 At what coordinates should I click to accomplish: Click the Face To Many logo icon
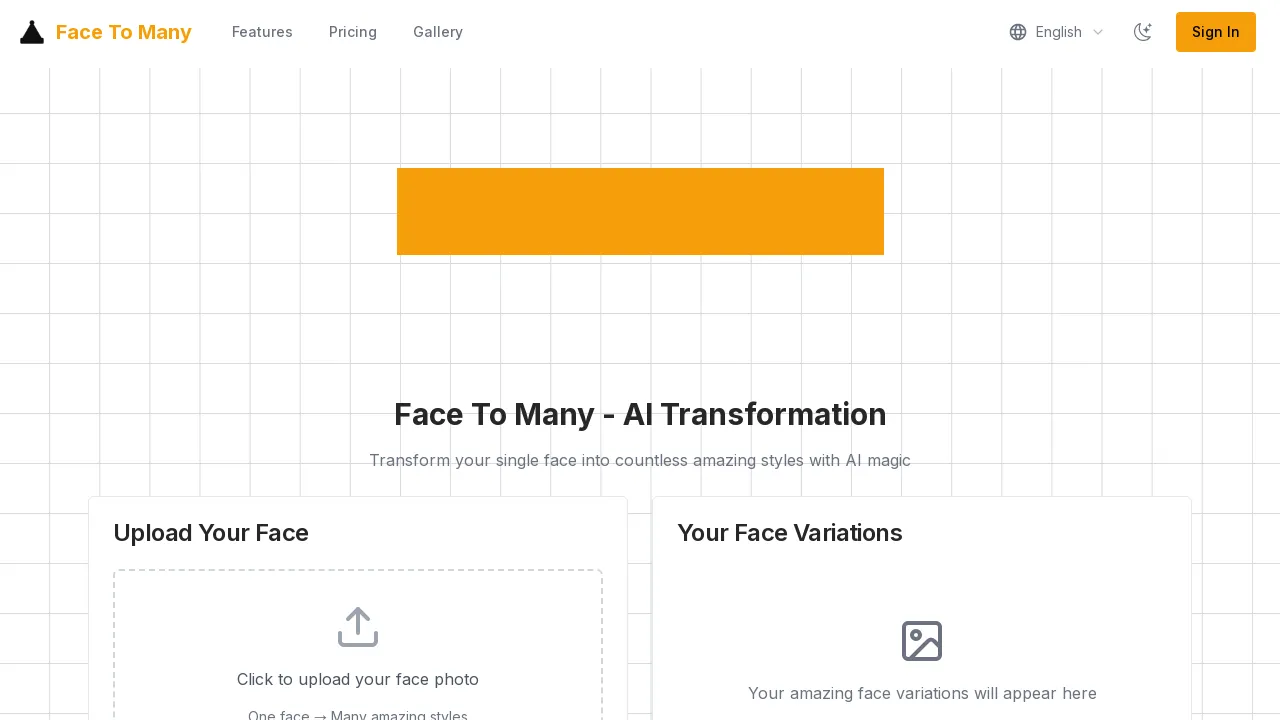pos(32,31)
